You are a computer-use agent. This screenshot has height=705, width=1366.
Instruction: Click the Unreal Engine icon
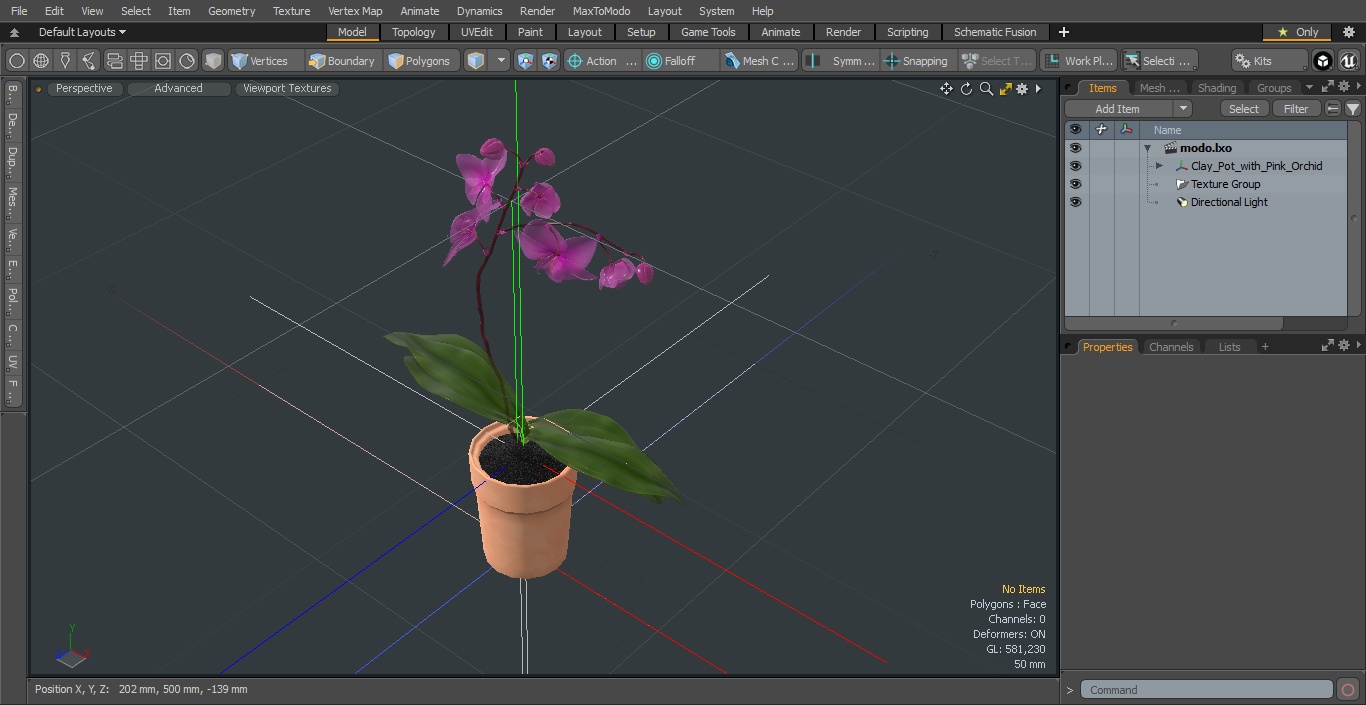(1349, 61)
